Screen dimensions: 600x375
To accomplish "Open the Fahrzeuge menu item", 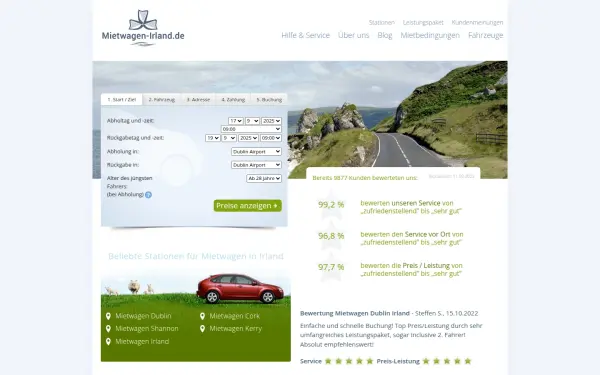I will 486,35.
